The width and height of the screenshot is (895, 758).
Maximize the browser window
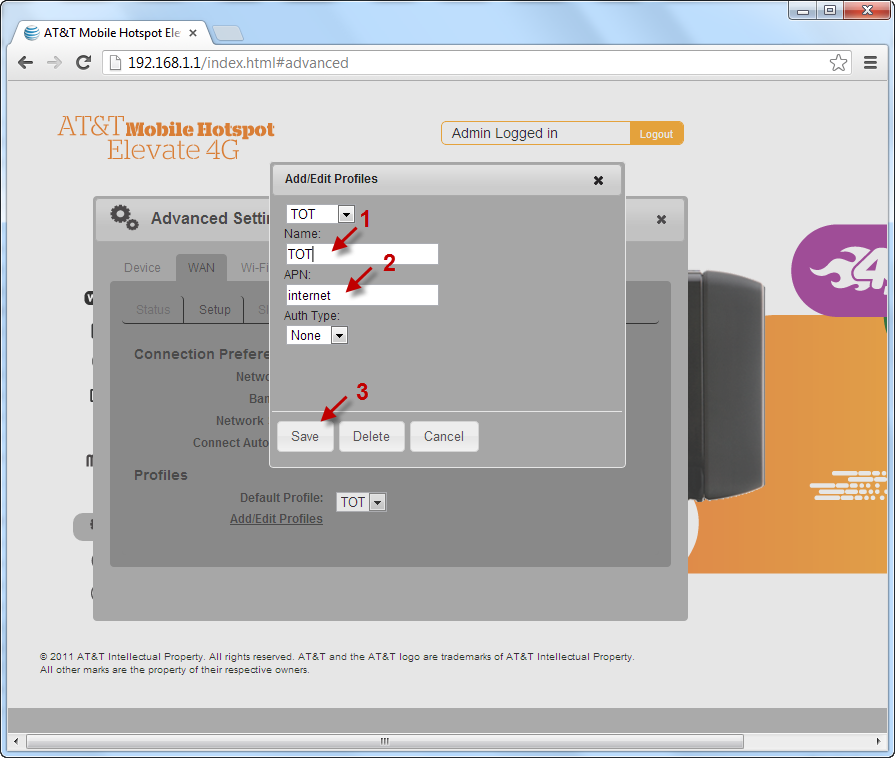tap(830, 10)
